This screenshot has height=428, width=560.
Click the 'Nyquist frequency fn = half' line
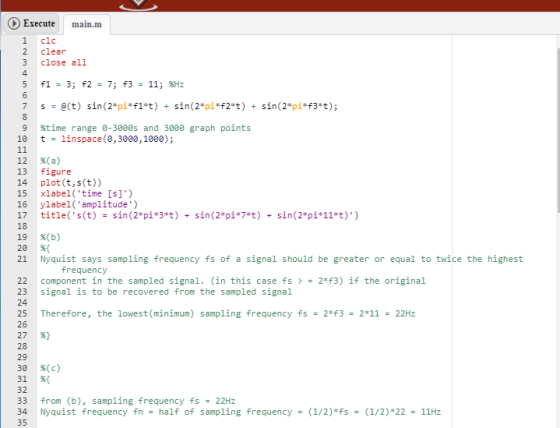click(240, 412)
